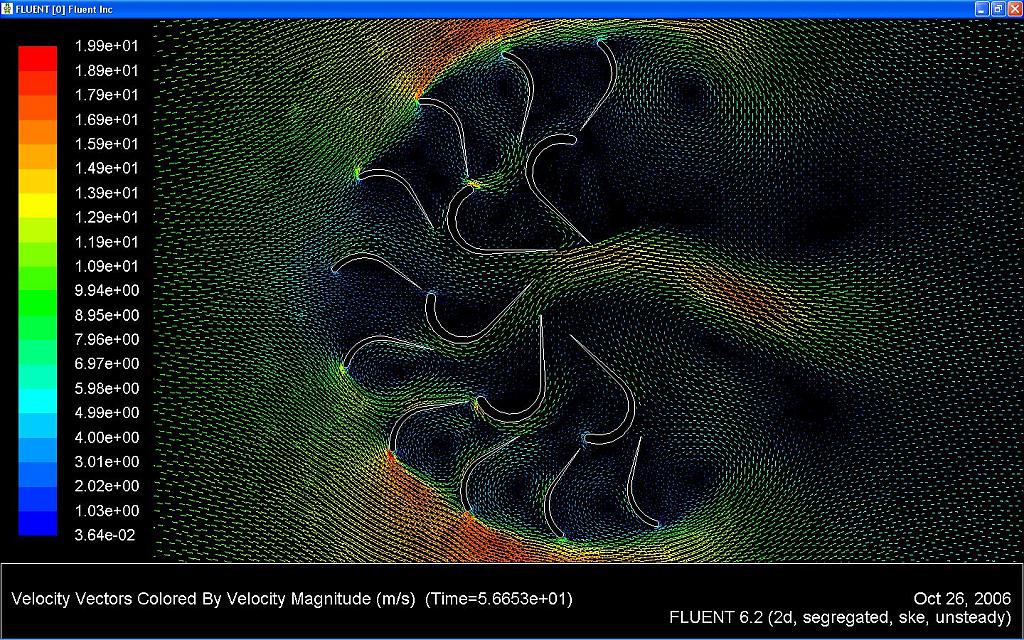Click the 1.49e+01 legend value

coord(106,168)
